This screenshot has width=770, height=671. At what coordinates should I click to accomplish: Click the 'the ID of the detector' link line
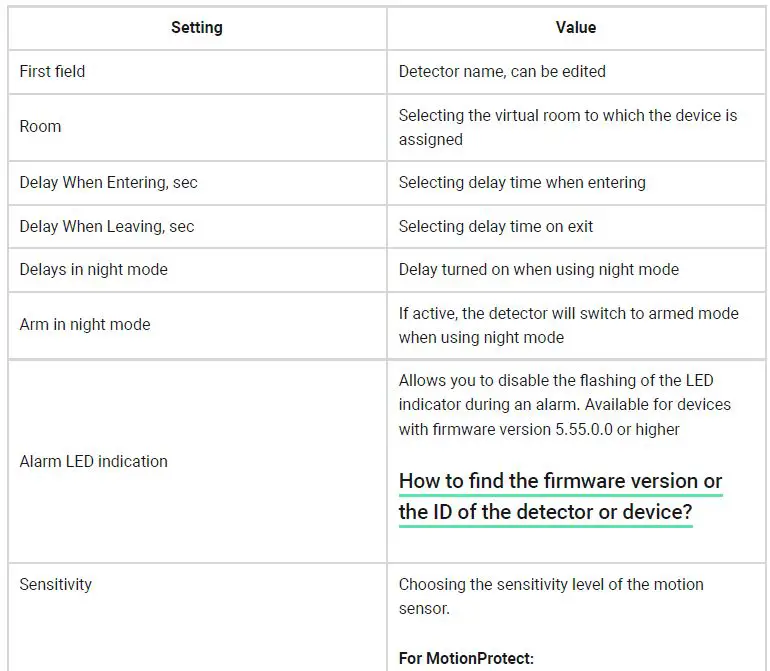545,512
